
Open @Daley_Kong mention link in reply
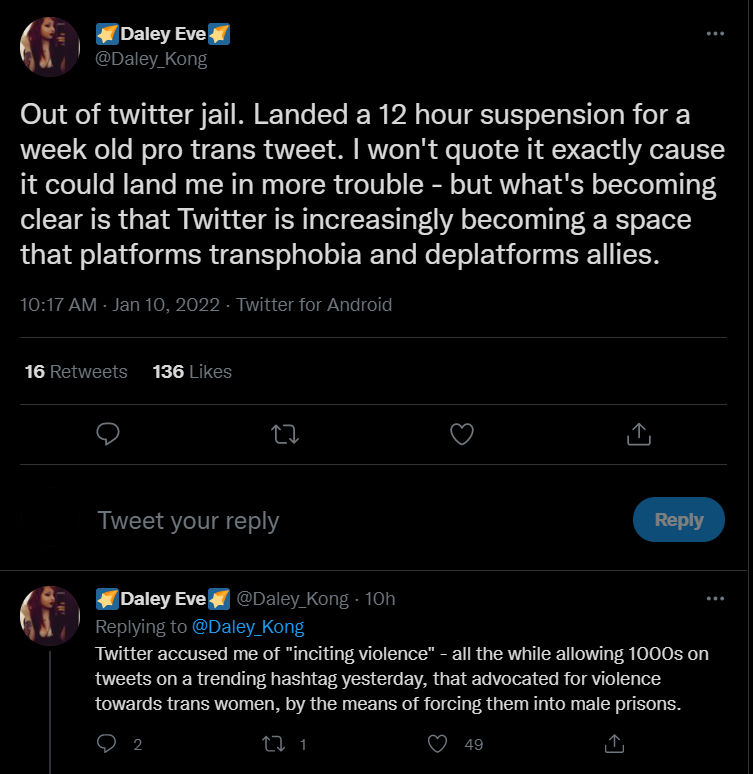tap(248, 626)
